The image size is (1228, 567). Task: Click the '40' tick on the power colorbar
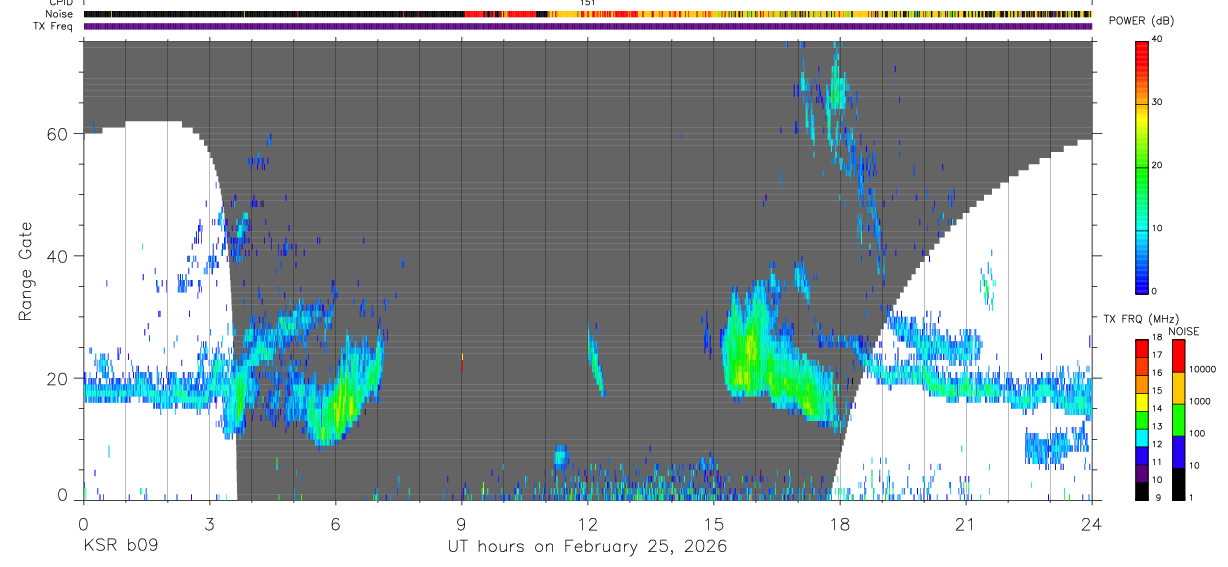coord(1156,39)
